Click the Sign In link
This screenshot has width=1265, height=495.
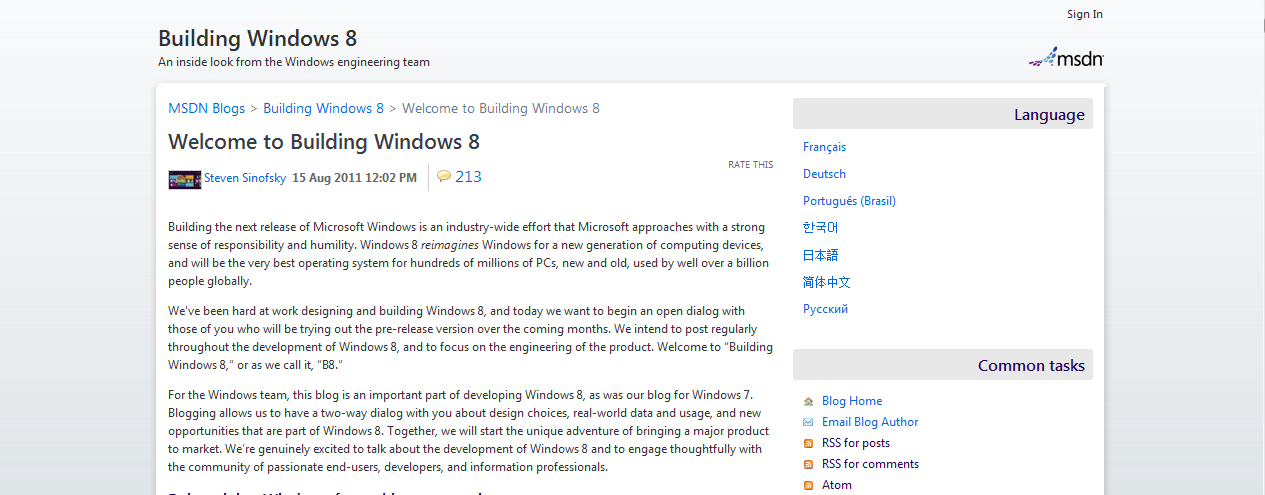pyautogui.click(x=1084, y=14)
